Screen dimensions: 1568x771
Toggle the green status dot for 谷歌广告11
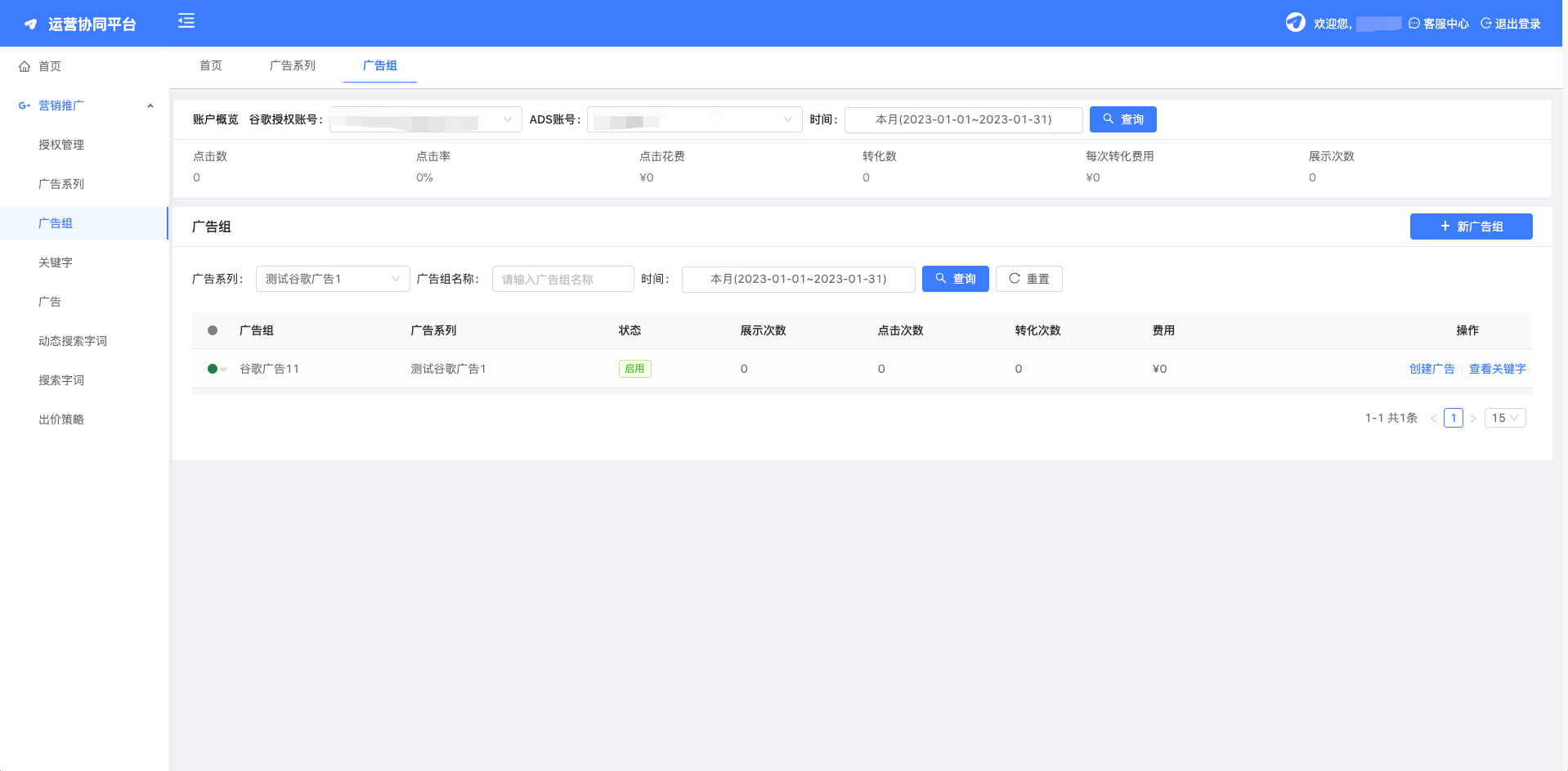tap(213, 369)
